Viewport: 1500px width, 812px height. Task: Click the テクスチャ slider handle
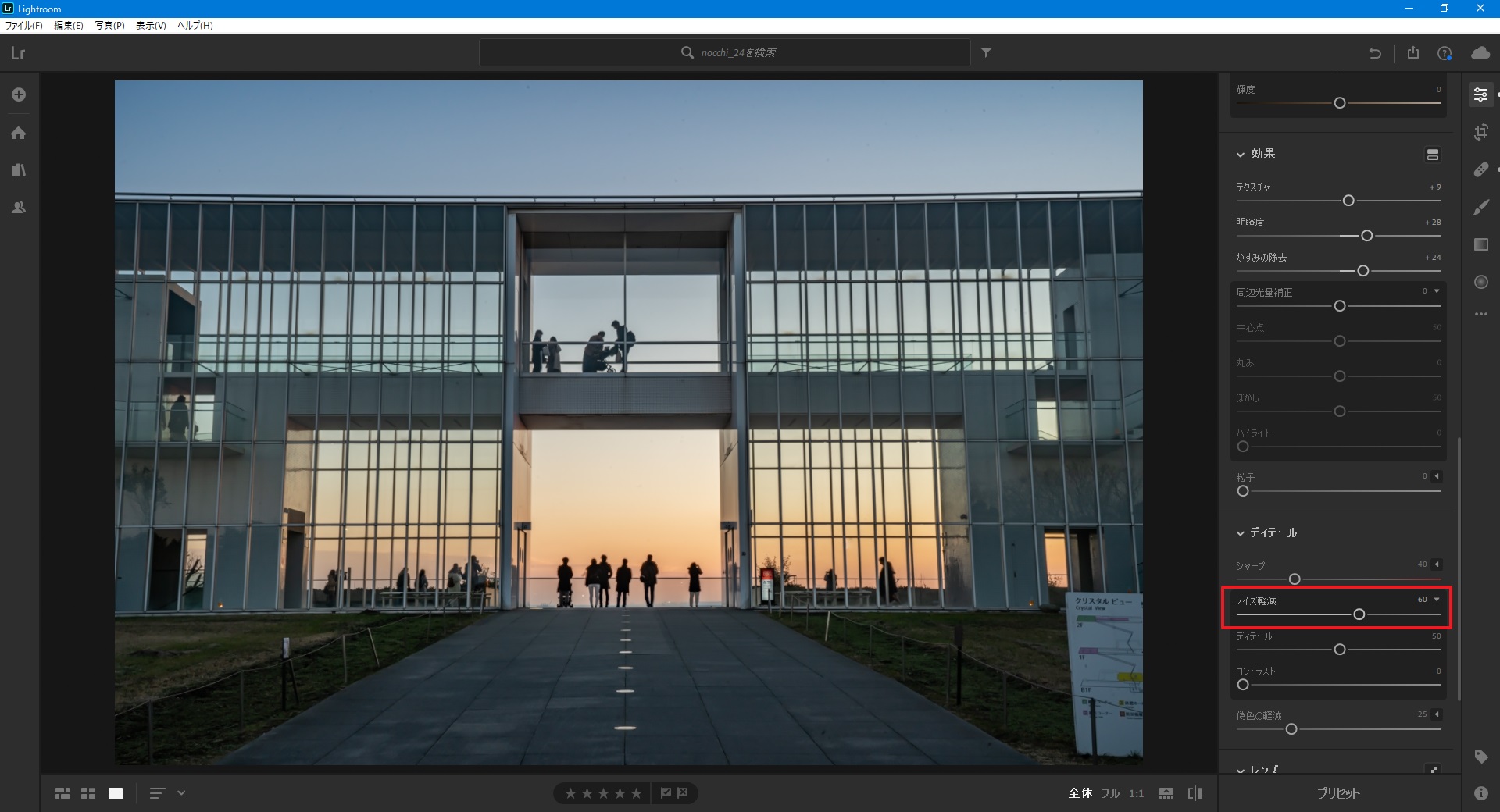(x=1348, y=201)
